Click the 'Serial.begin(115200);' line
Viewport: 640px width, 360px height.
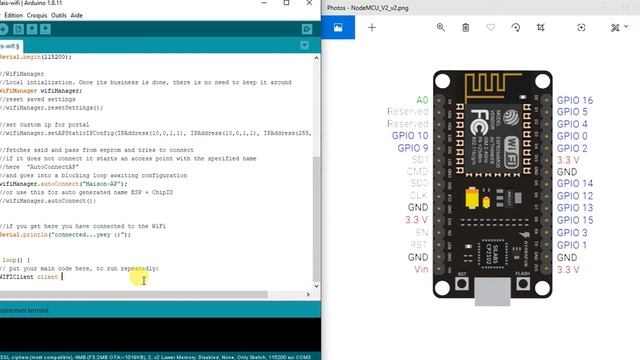pos(36,57)
